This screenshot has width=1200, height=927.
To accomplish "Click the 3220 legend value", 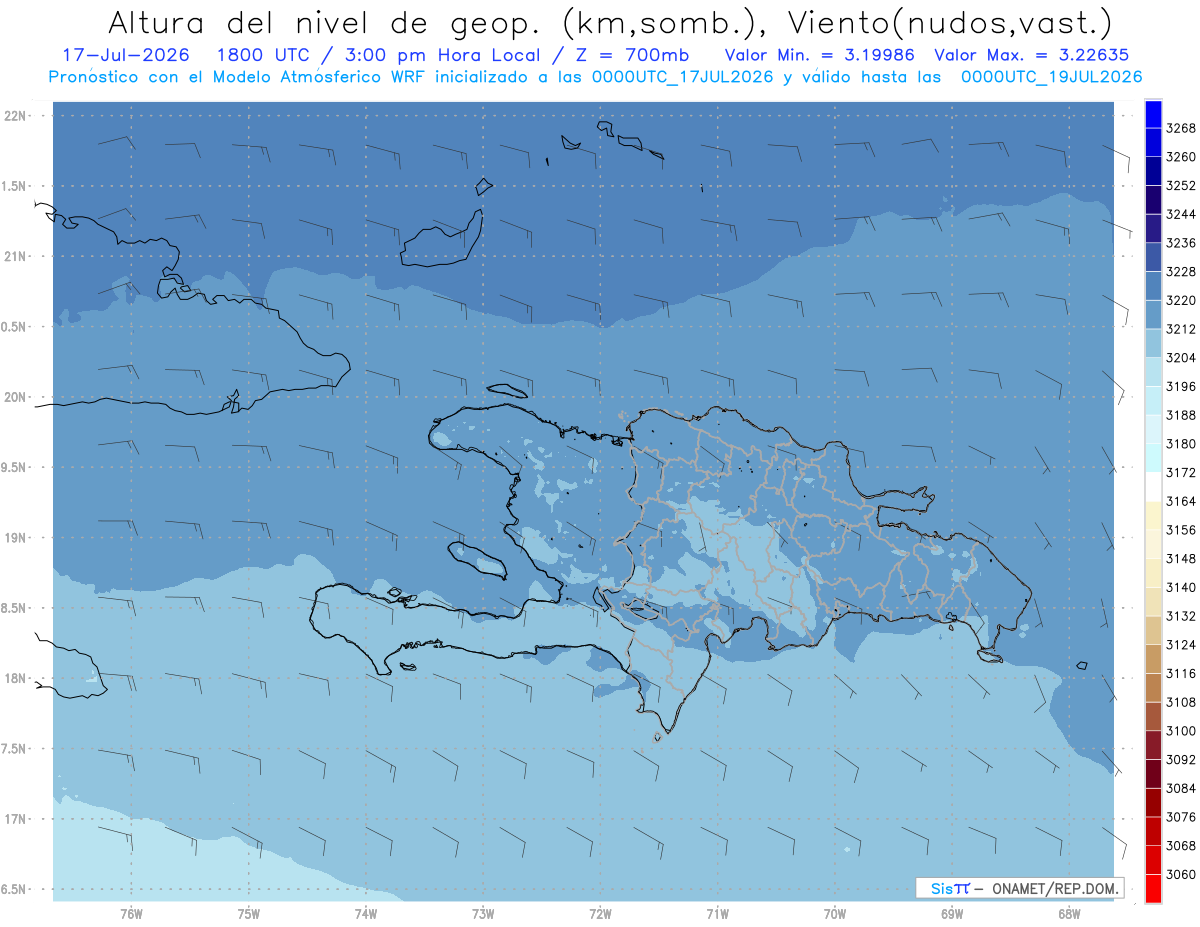I will (x=1180, y=300).
